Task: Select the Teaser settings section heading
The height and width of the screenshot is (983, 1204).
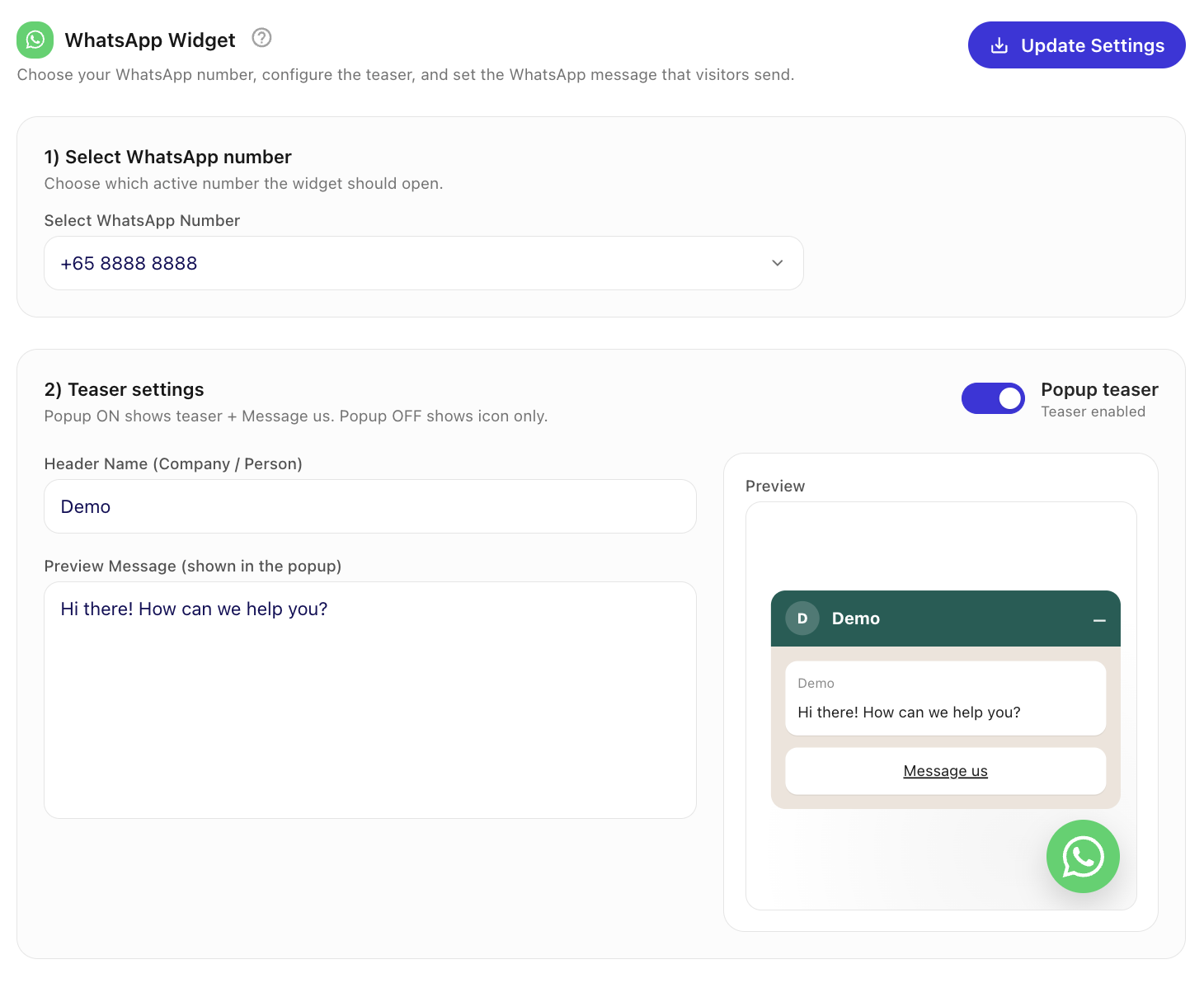Action: coord(124,389)
